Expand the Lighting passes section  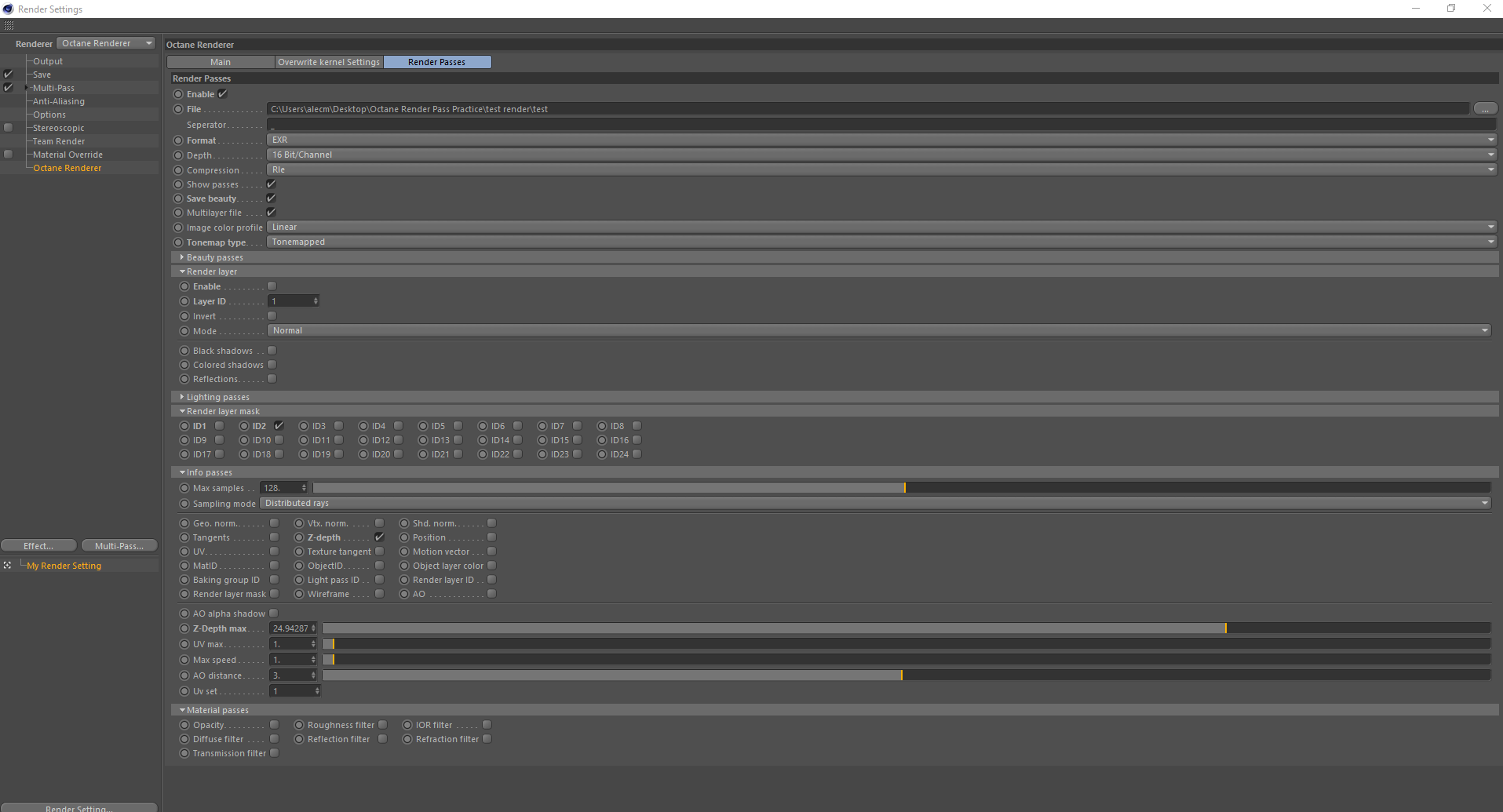pos(182,397)
